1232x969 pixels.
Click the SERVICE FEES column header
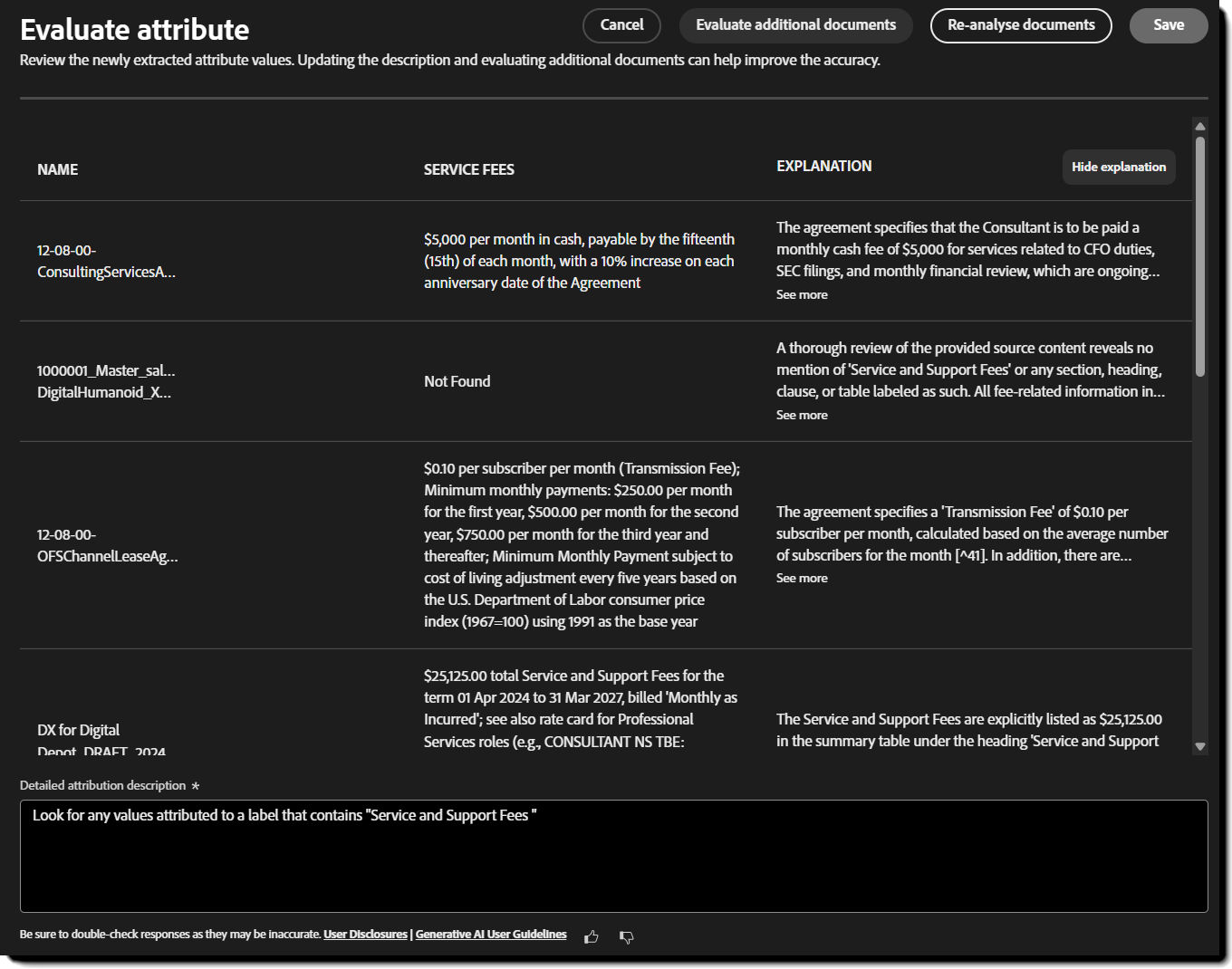click(x=468, y=169)
